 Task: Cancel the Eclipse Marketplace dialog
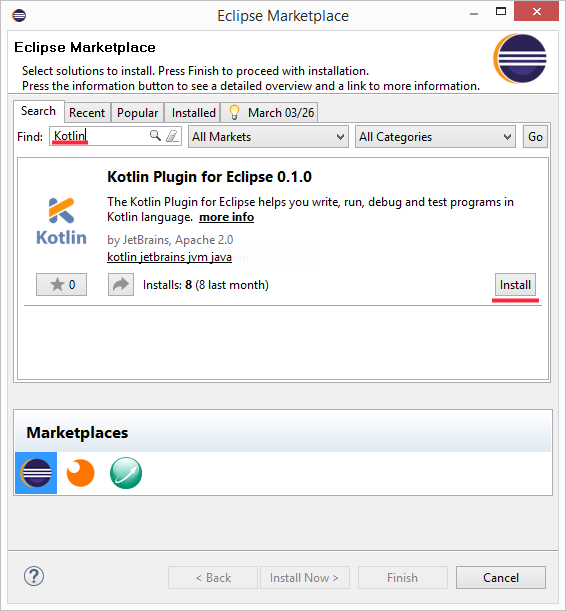501,577
